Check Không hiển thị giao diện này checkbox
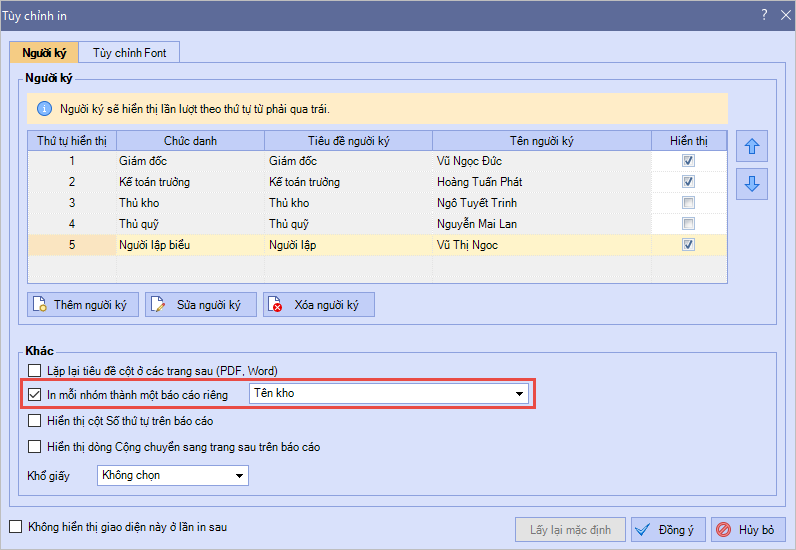Viewport: 796px width, 550px height. pos(15,526)
